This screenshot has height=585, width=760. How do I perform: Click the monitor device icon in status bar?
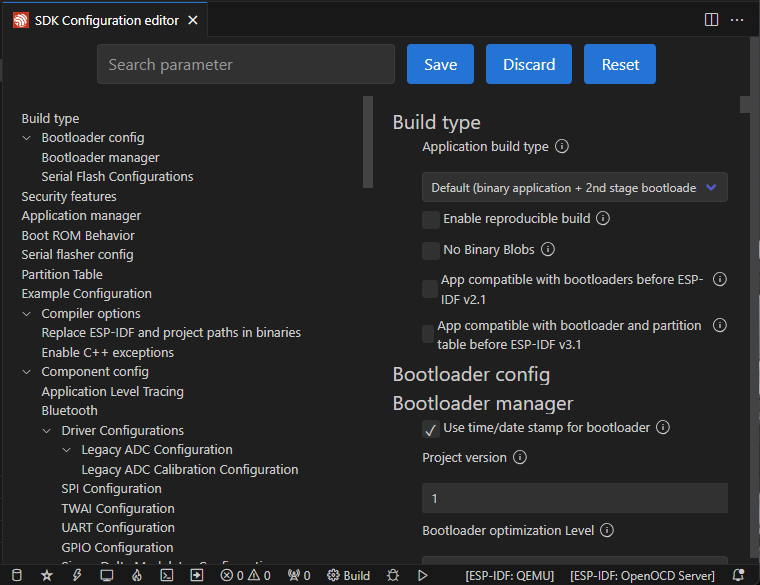pyautogui.click(x=107, y=575)
